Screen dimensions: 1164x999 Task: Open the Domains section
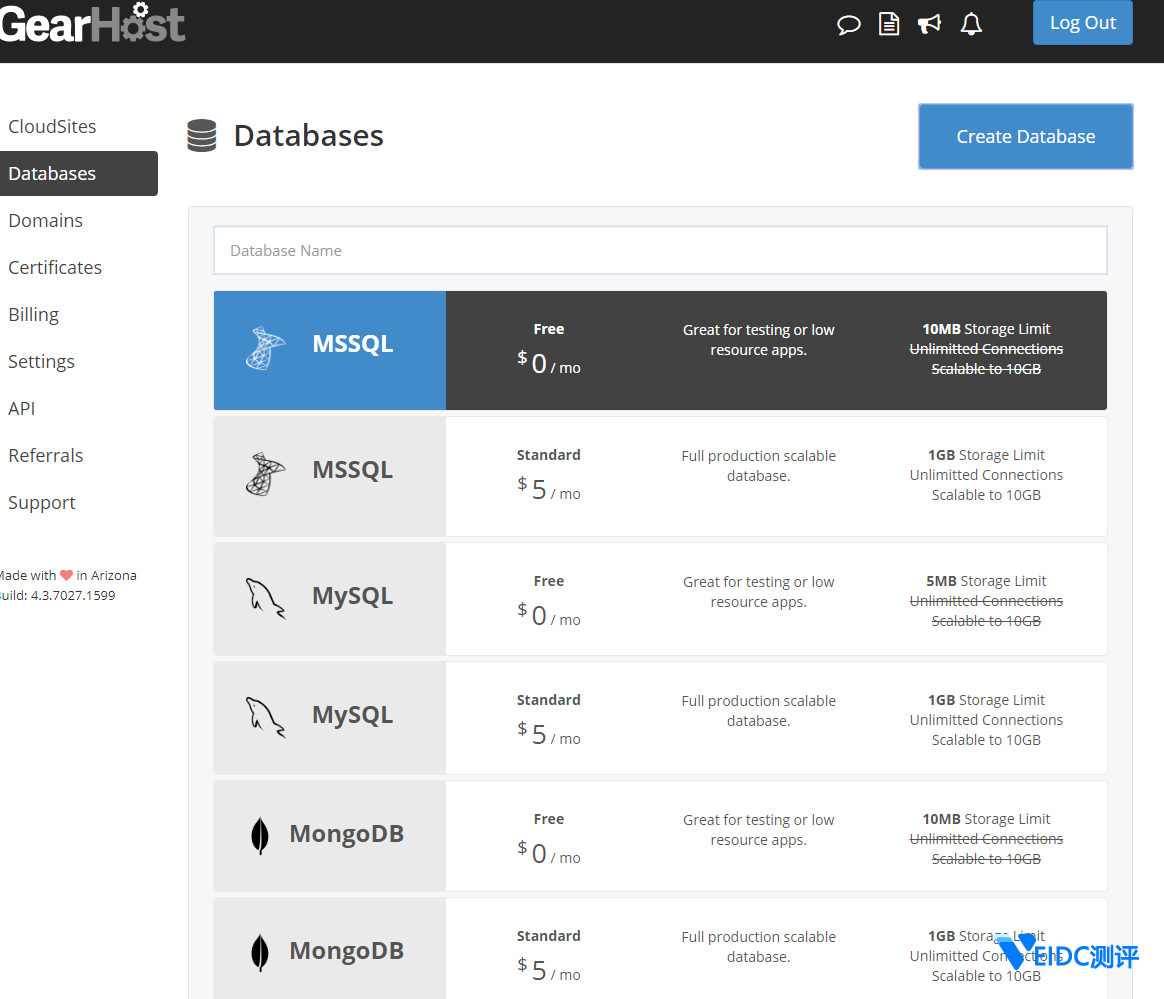pos(45,220)
